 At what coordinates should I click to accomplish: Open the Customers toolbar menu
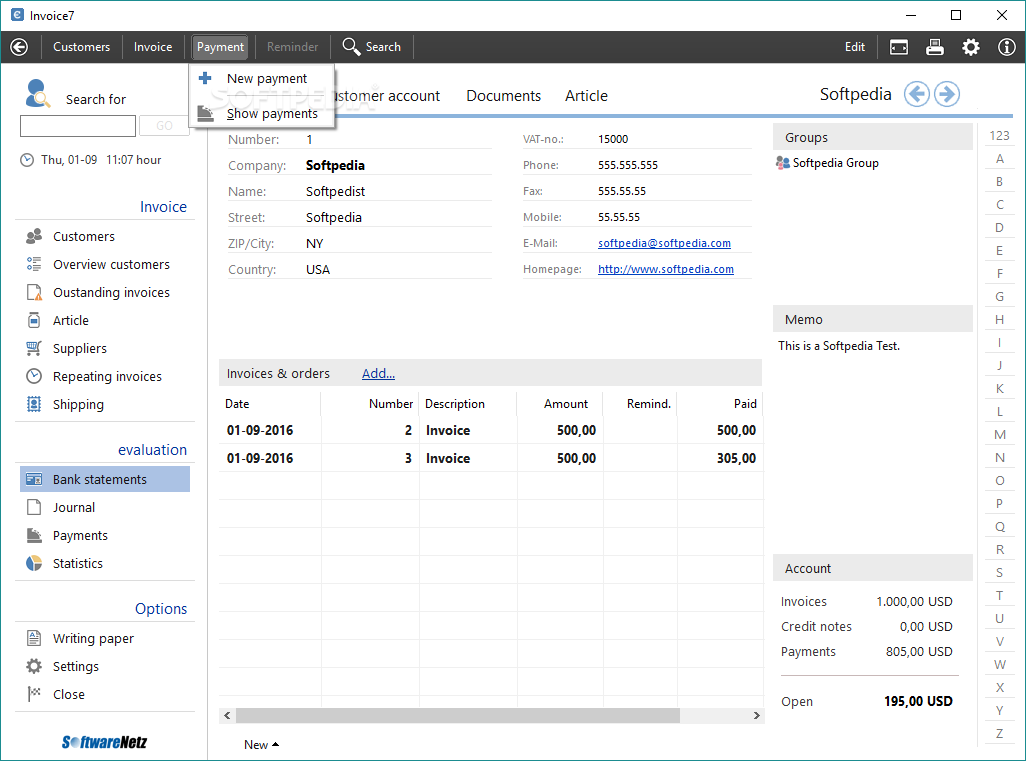click(x=82, y=47)
